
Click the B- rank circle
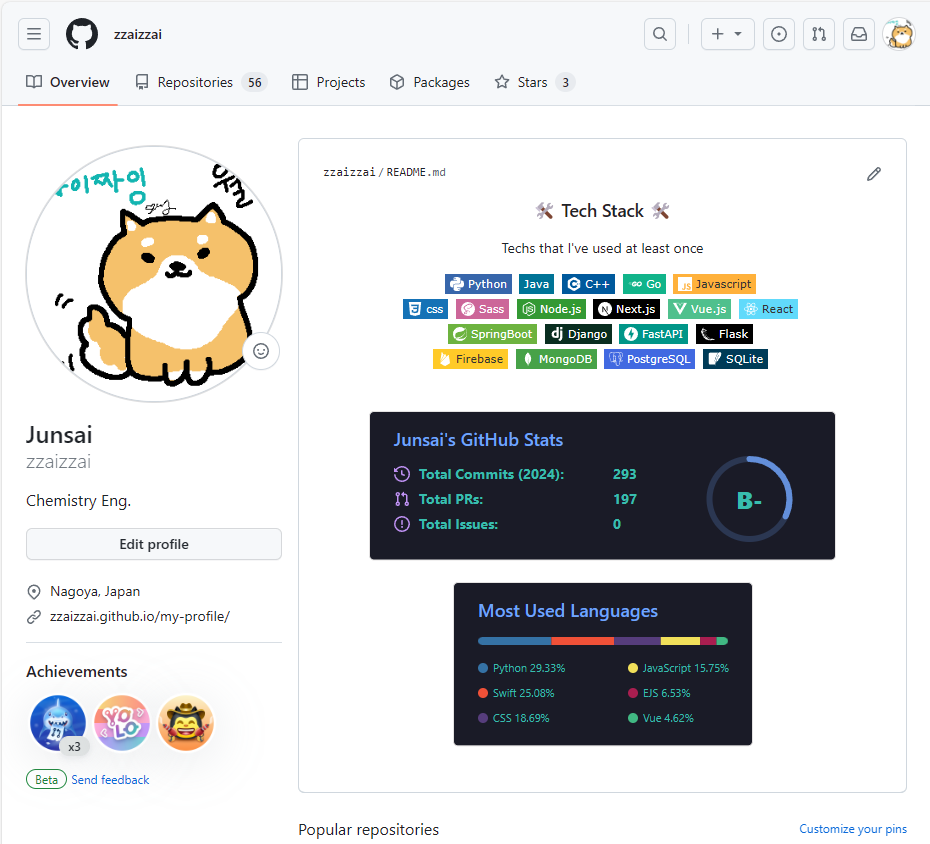pos(749,499)
